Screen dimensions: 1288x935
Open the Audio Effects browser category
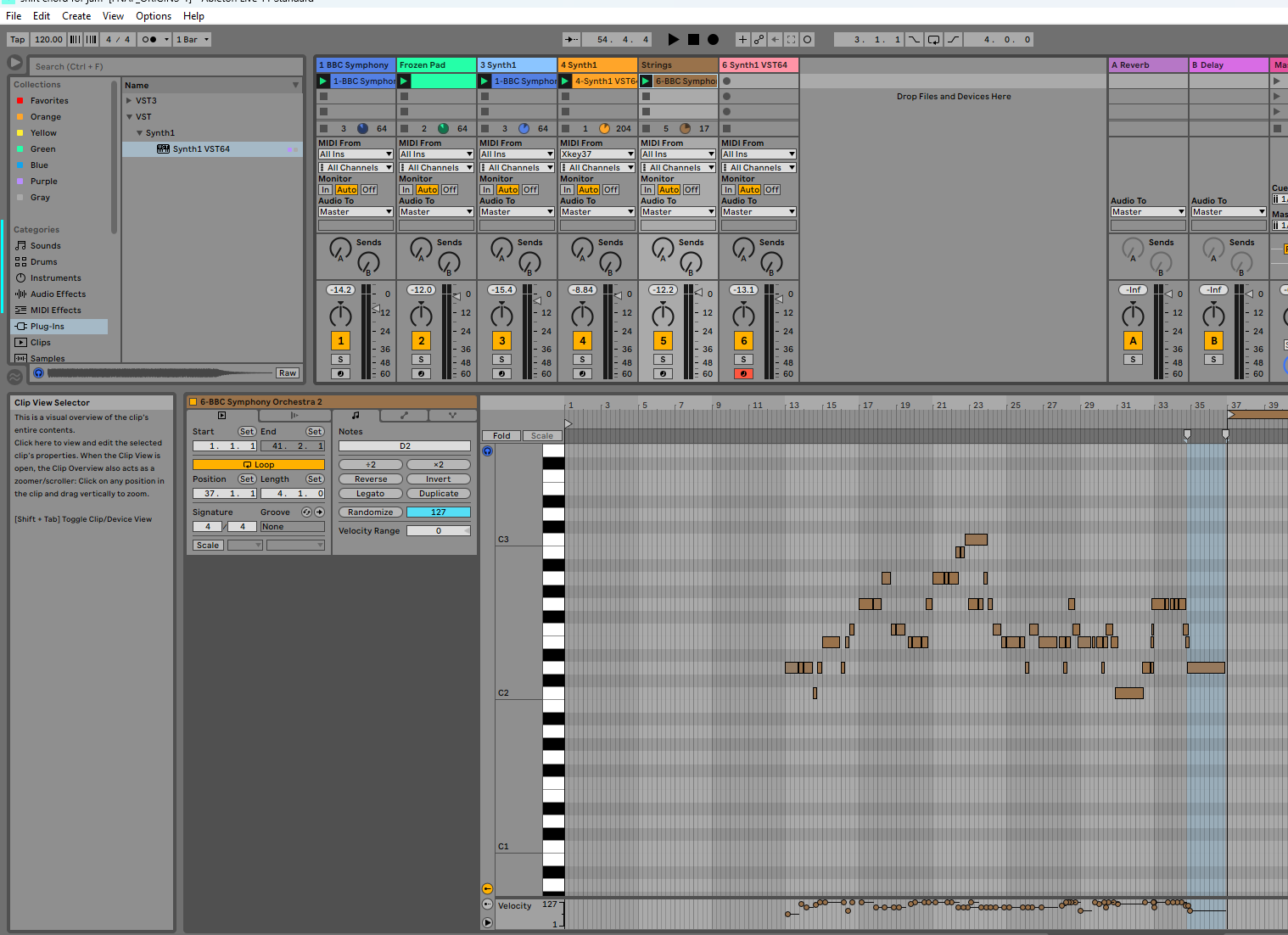(58, 294)
